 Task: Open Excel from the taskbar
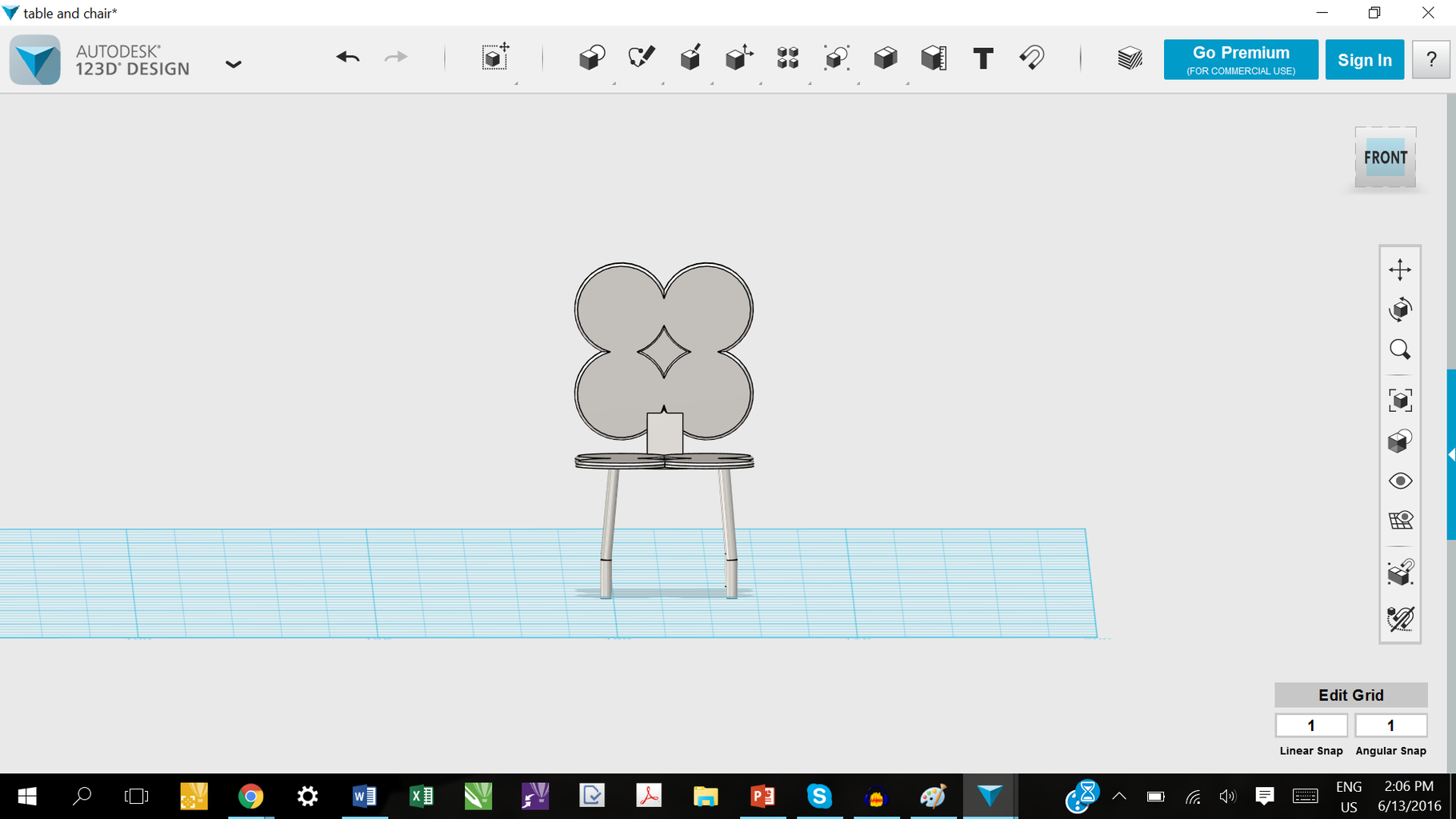[x=421, y=797]
